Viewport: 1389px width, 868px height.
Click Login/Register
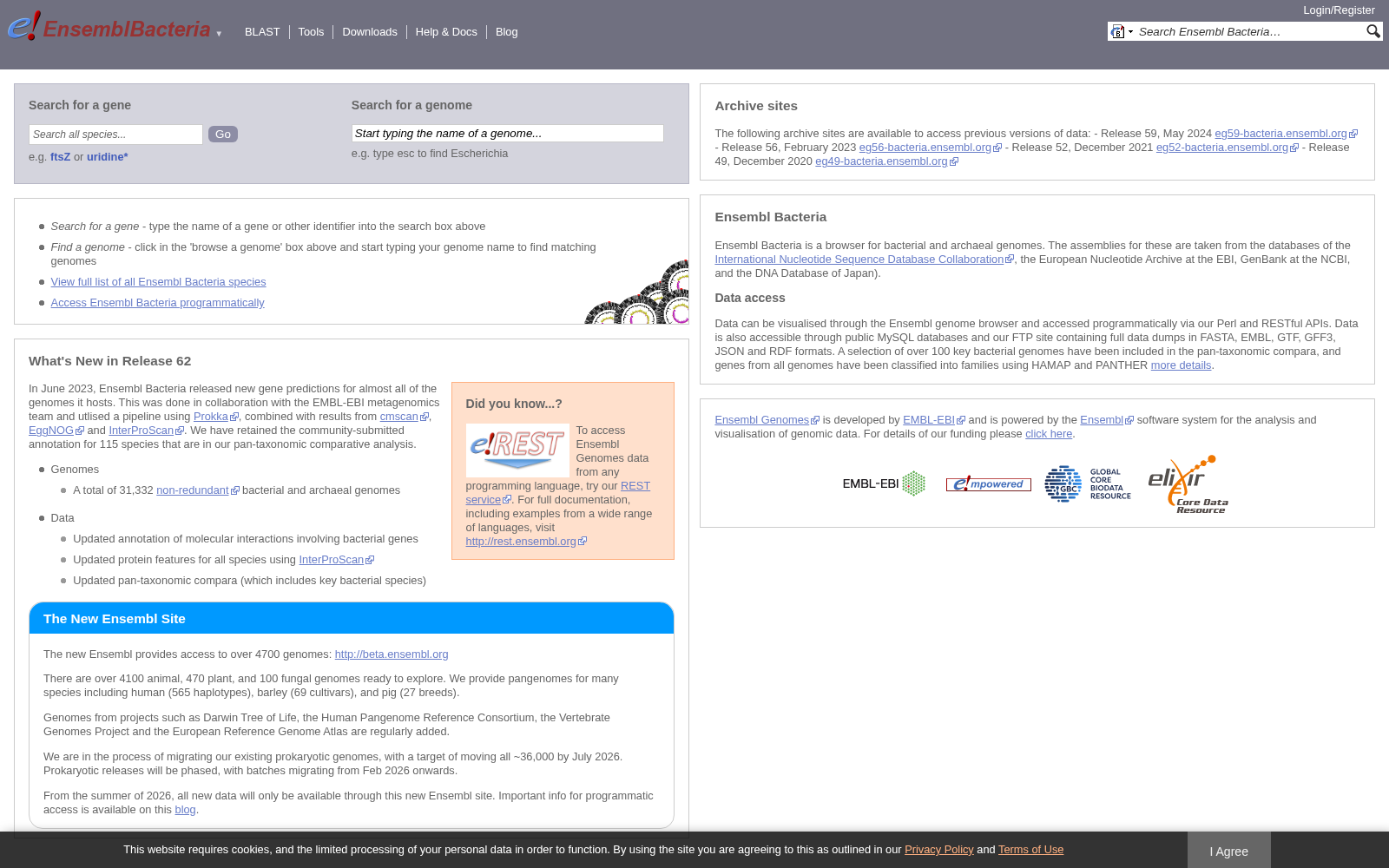click(1339, 10)
